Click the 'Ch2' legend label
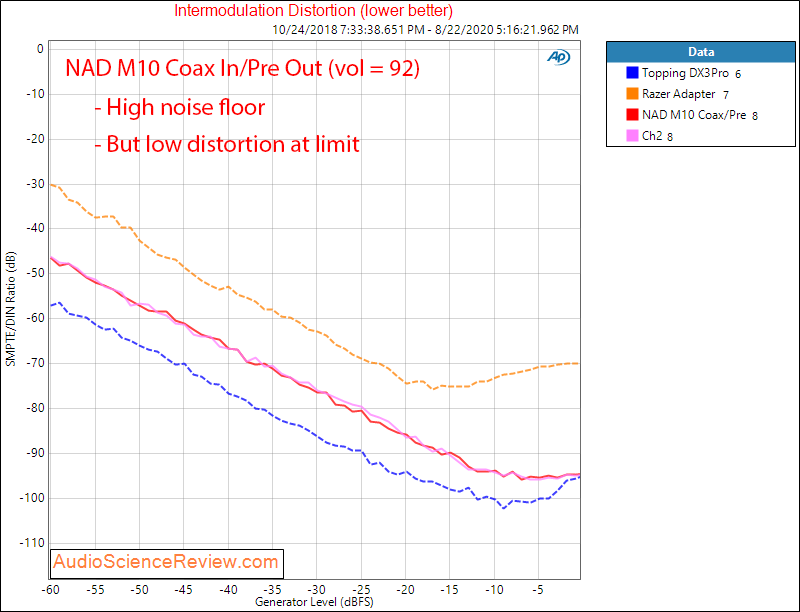Viewport: 800px width, 612px height. click(652, 136)
